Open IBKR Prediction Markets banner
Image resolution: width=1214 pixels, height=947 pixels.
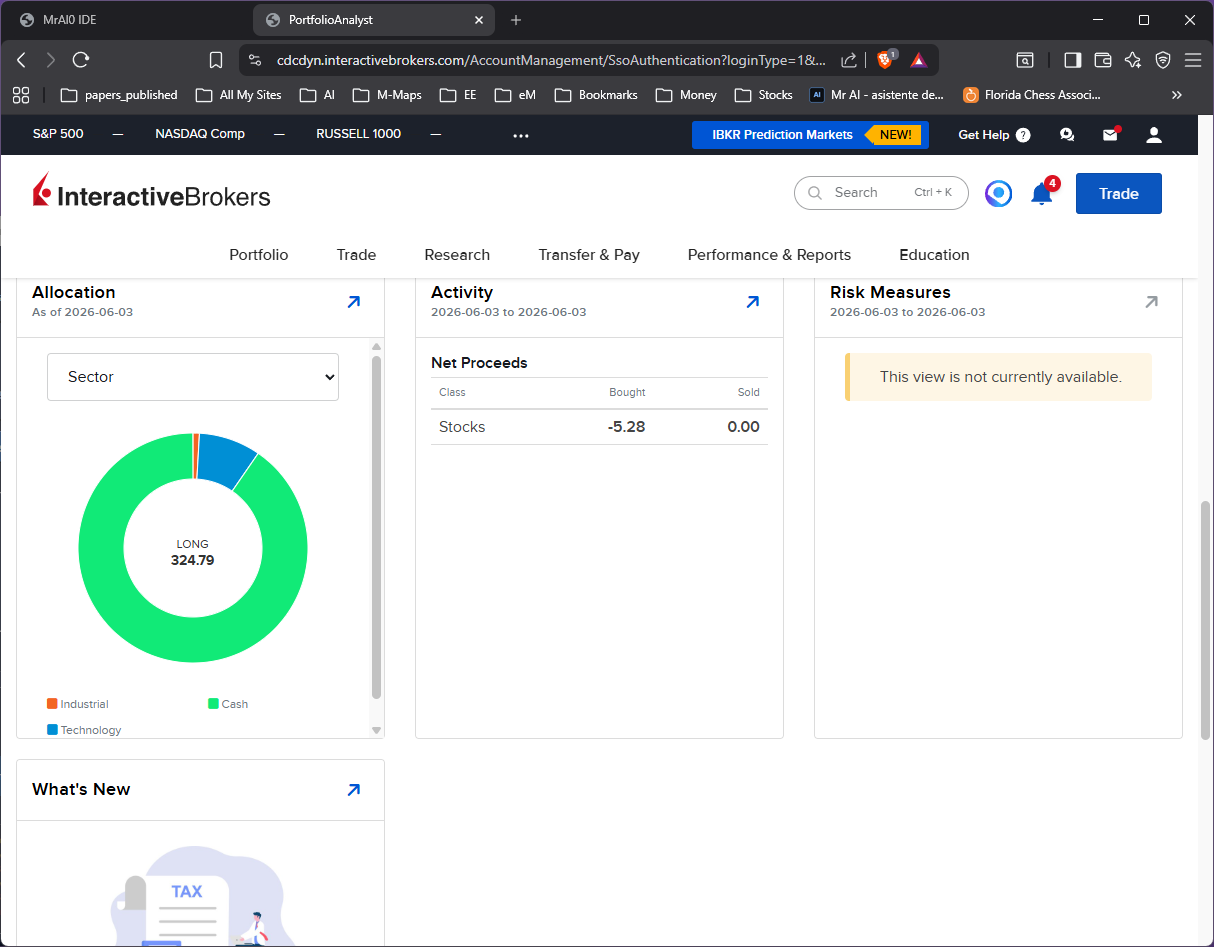click(810, 135)
